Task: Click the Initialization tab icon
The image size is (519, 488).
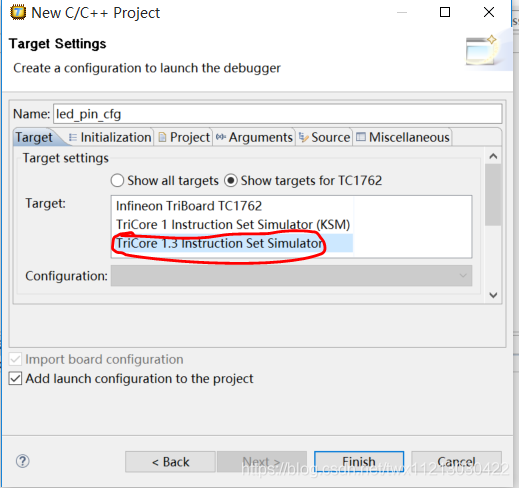Action: (72, 137)
